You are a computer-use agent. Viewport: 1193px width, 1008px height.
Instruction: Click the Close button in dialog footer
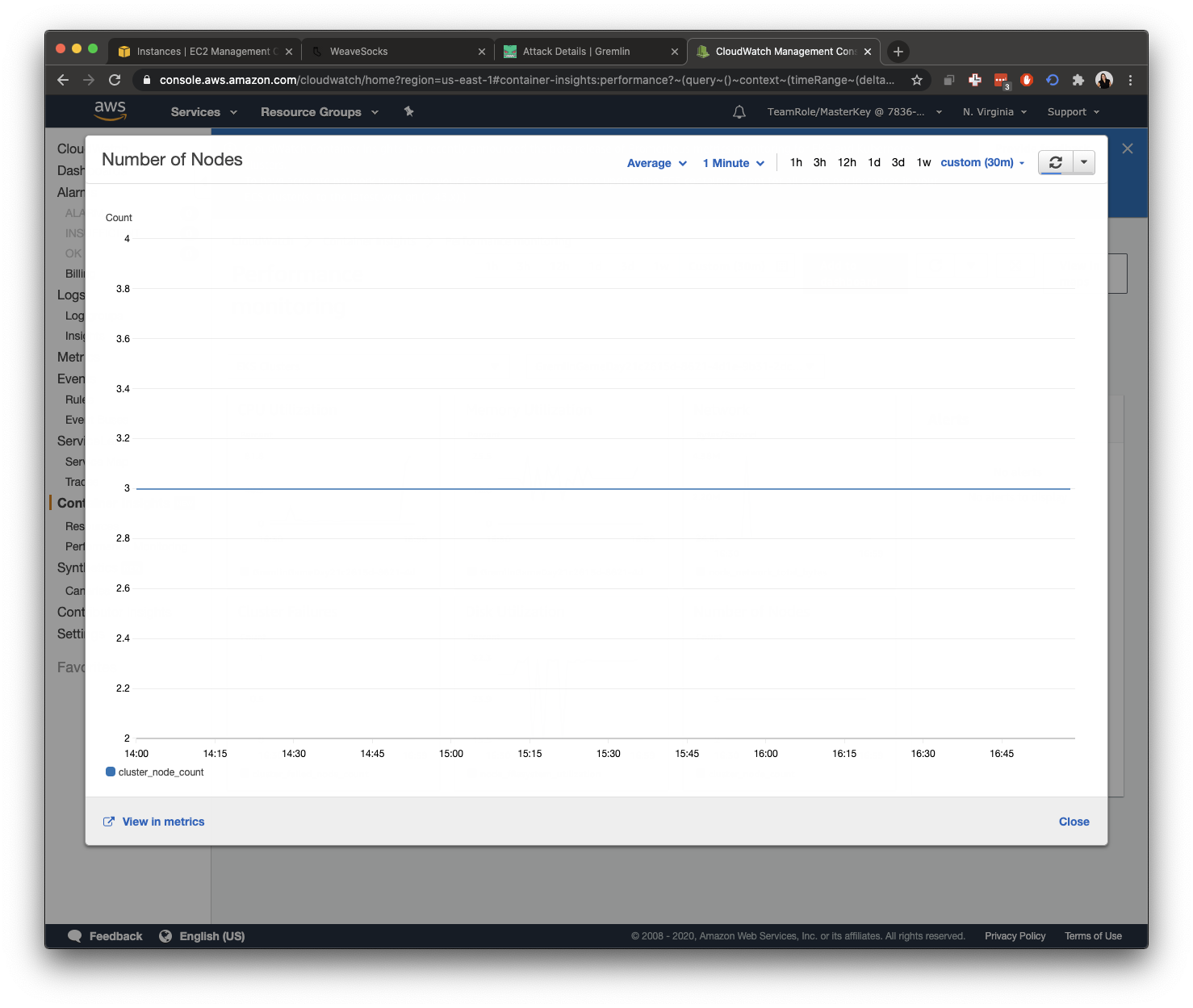coord(1074,822)
